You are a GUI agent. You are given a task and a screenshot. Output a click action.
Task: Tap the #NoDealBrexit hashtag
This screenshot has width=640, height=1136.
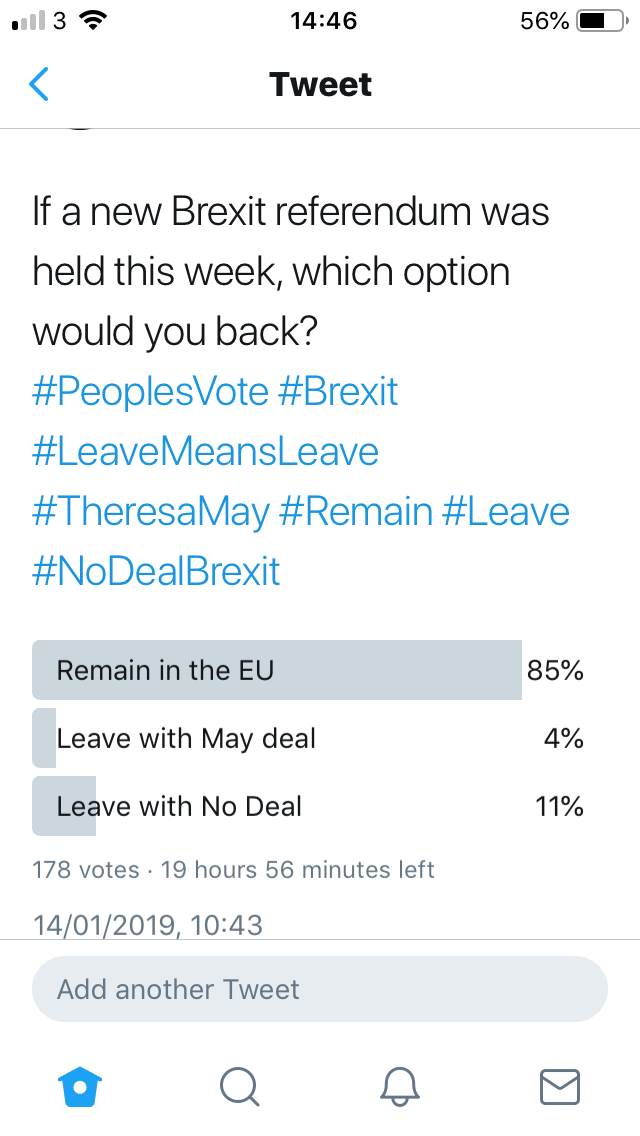coord(157,571)
